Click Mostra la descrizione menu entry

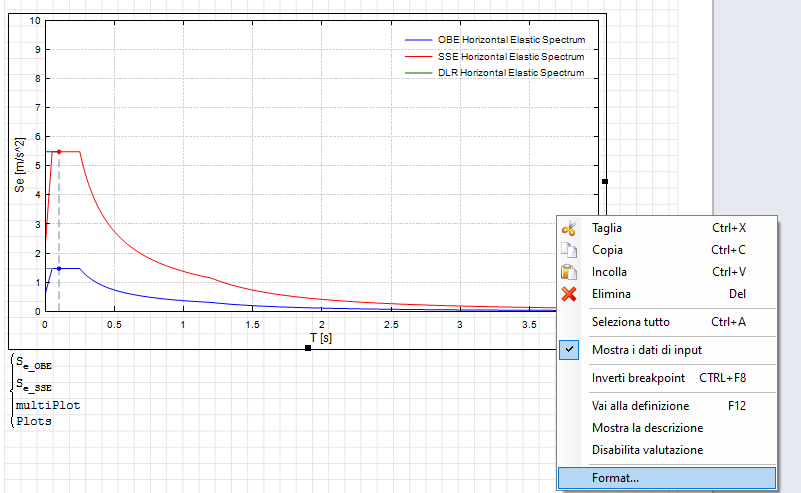(646, 428)
